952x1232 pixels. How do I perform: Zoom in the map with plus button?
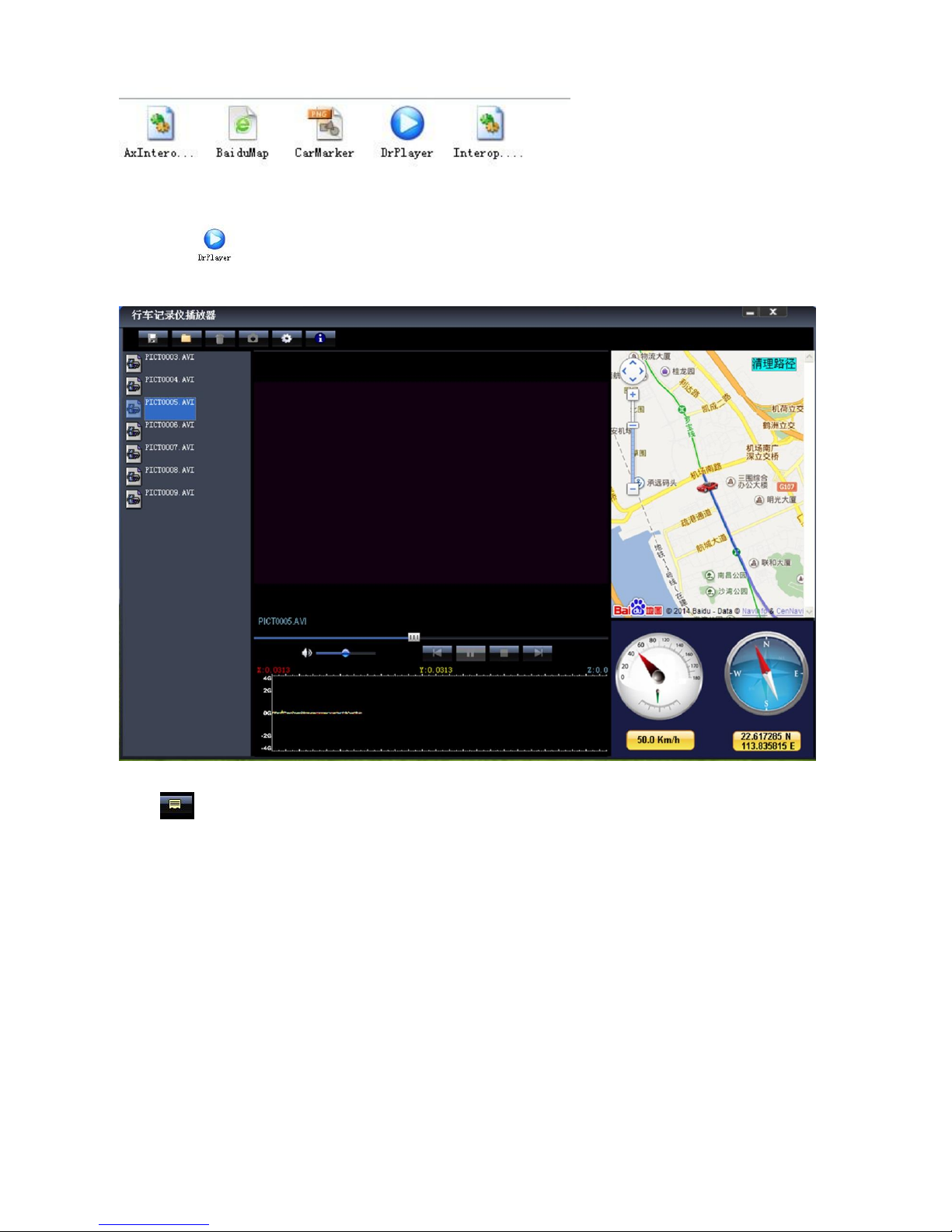click(633, 394)
